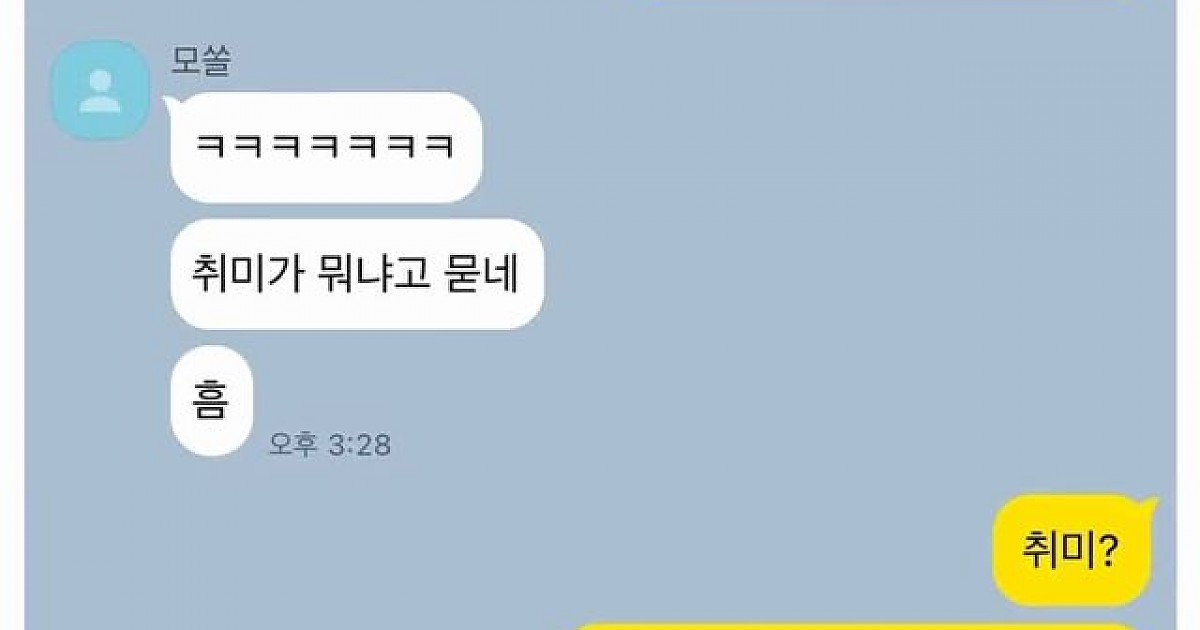
Task: Click the 3:28 digits beside the 흠 bubble
Action: (359, 444)
